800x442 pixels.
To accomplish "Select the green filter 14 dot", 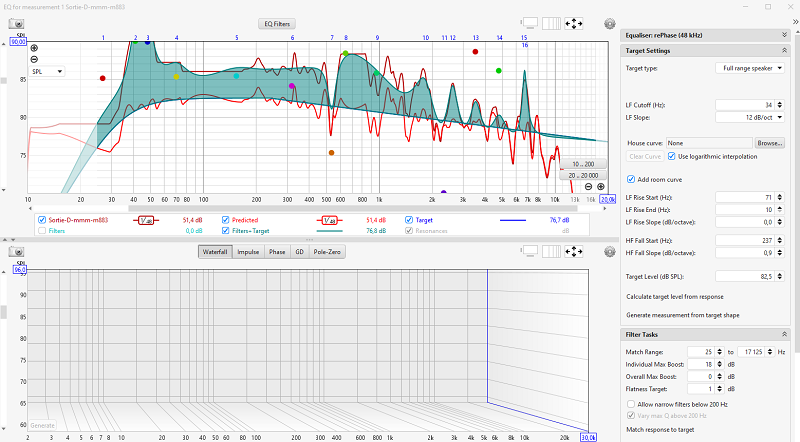I will coord(498,70).
